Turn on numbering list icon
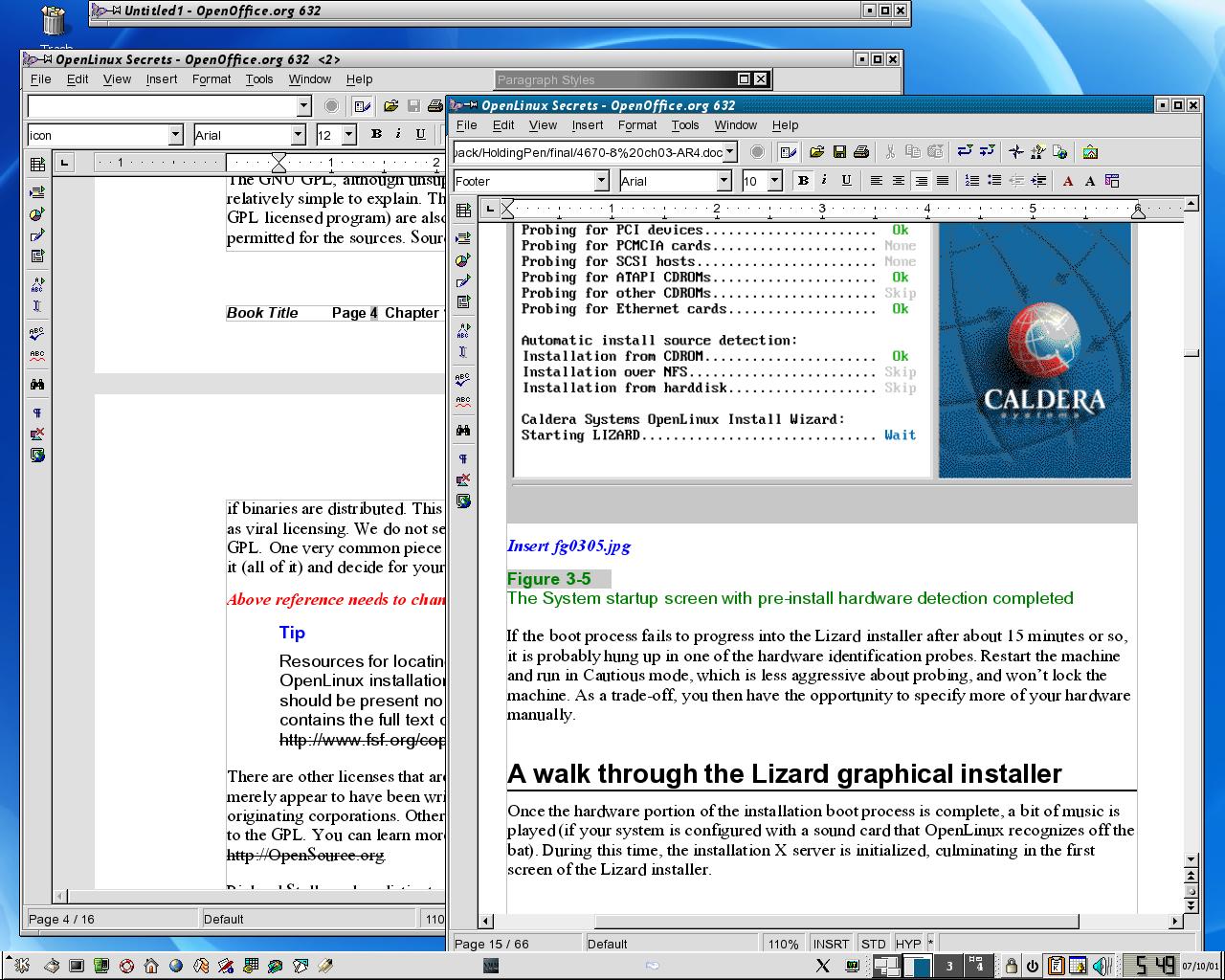The image size is (1225, 980). [972, 181]
